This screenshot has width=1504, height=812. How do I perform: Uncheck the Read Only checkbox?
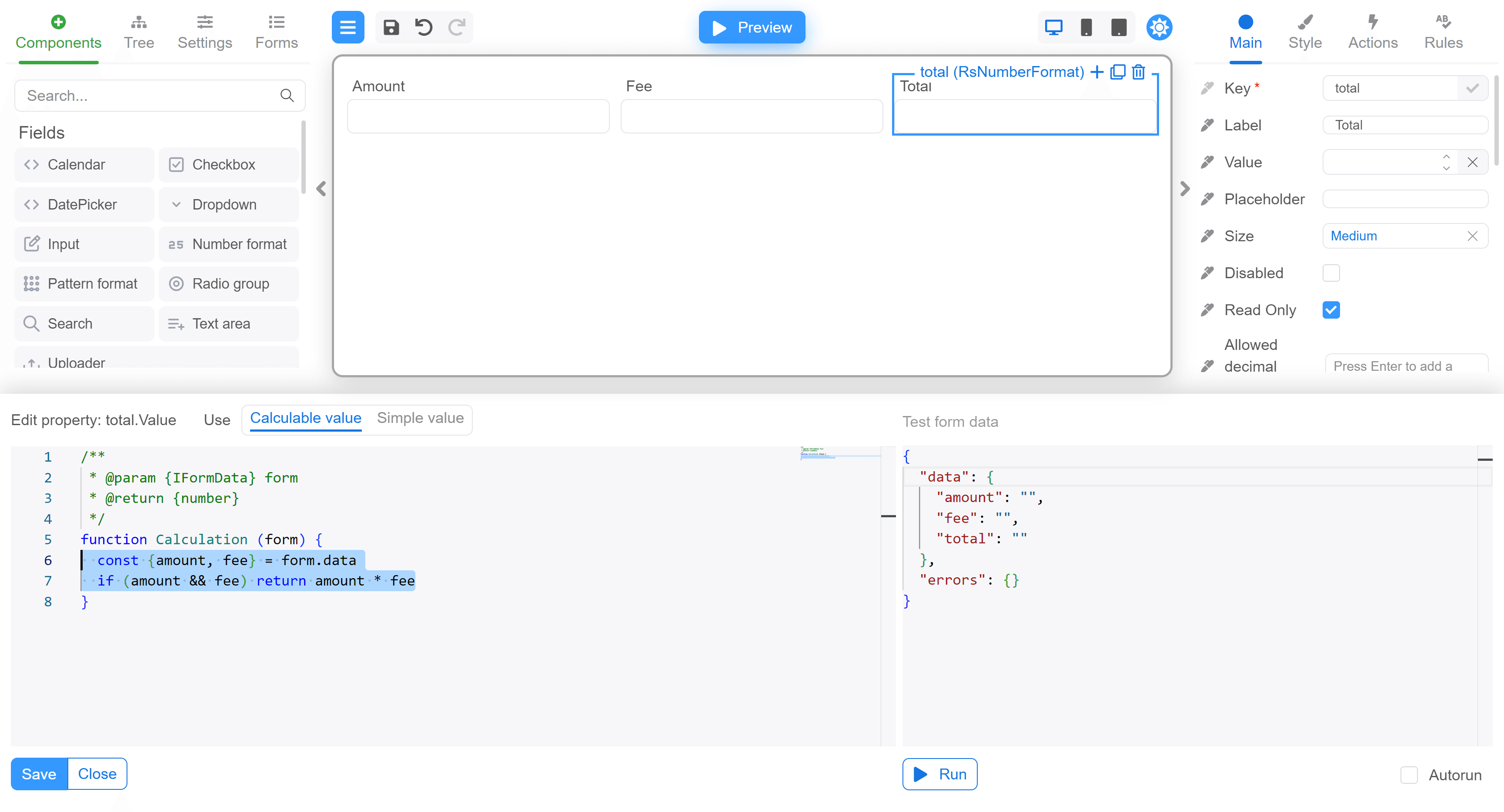coord(1330,310)
